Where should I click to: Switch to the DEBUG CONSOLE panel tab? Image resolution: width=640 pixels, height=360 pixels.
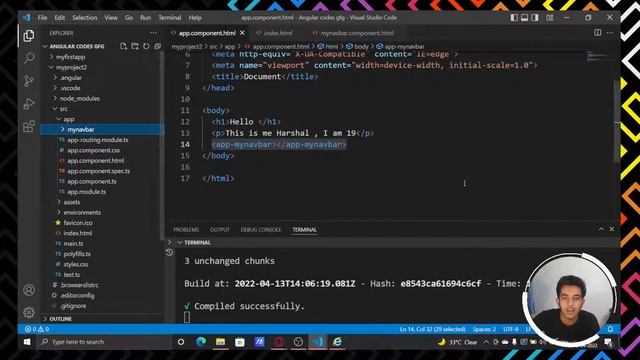click(261, 229)
